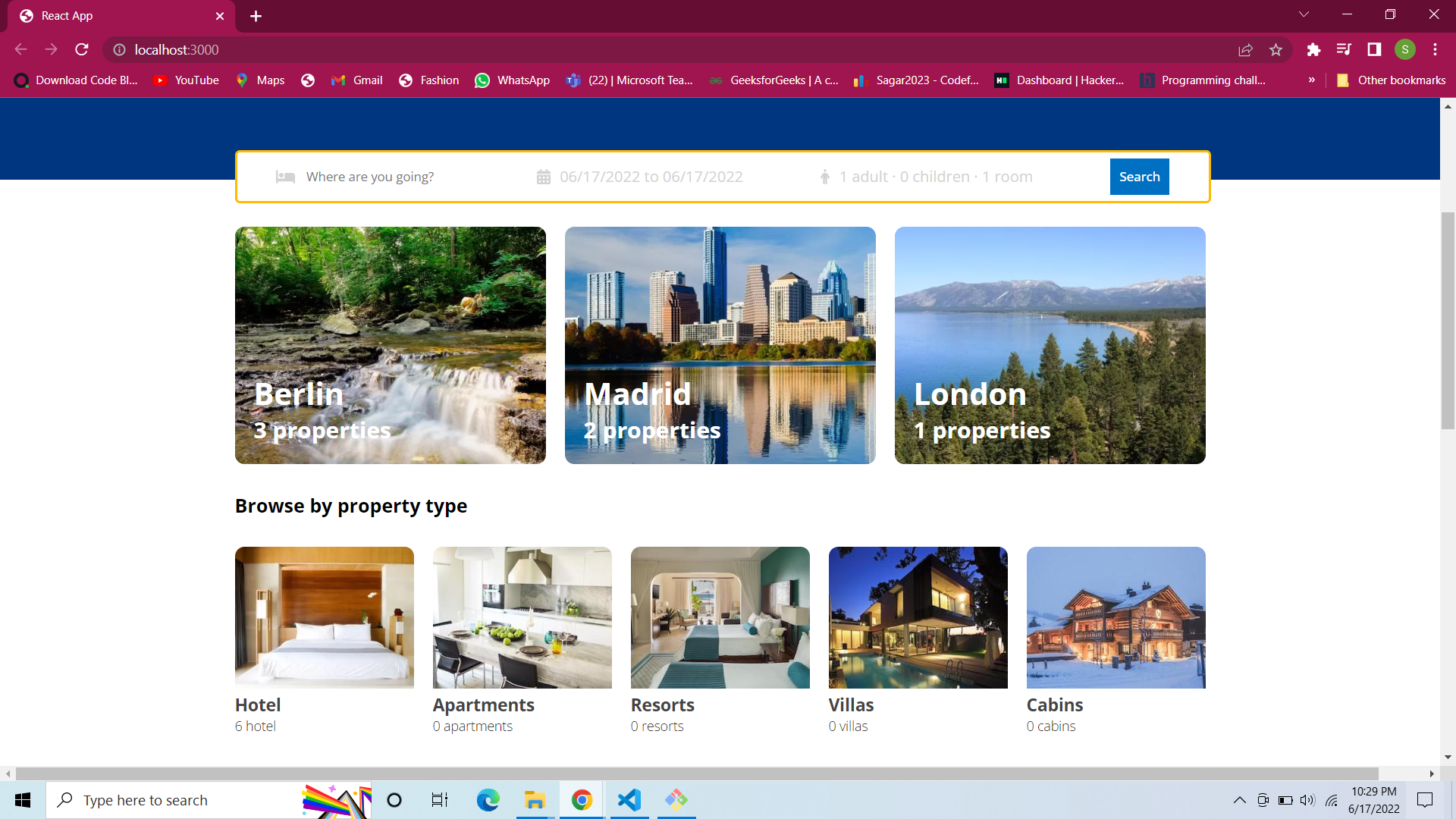Open the date range picker showing 06/17/2022

tap(651, 177)
